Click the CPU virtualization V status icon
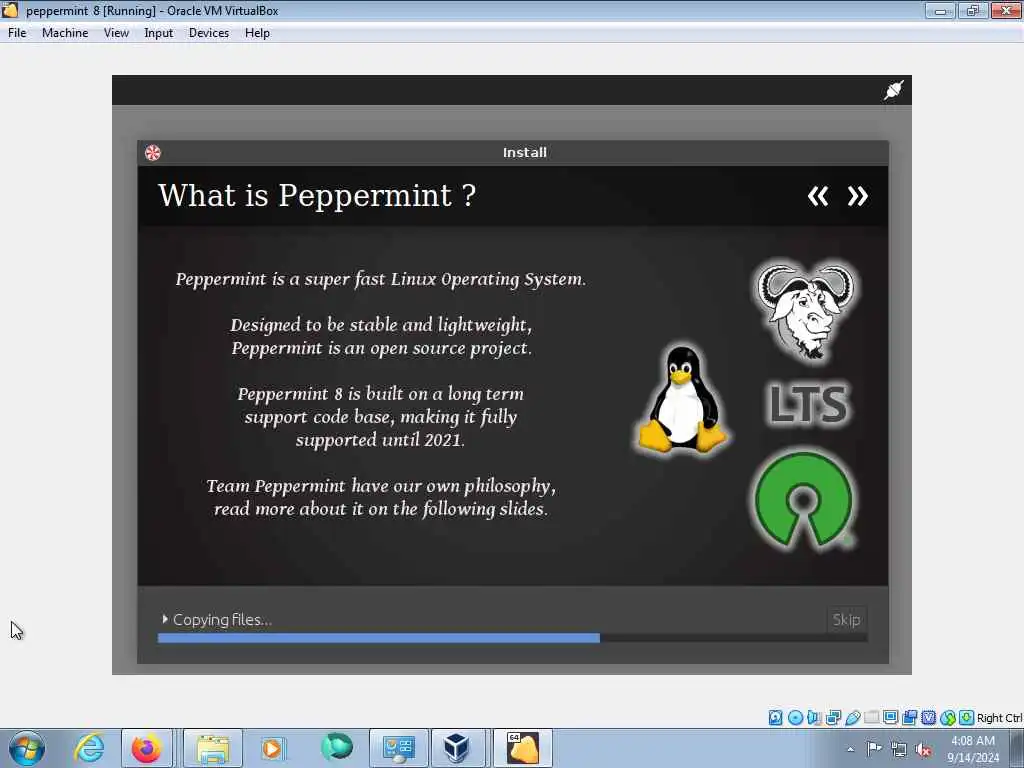This screenshot has height=768, width=1024. tap(929, 718)
